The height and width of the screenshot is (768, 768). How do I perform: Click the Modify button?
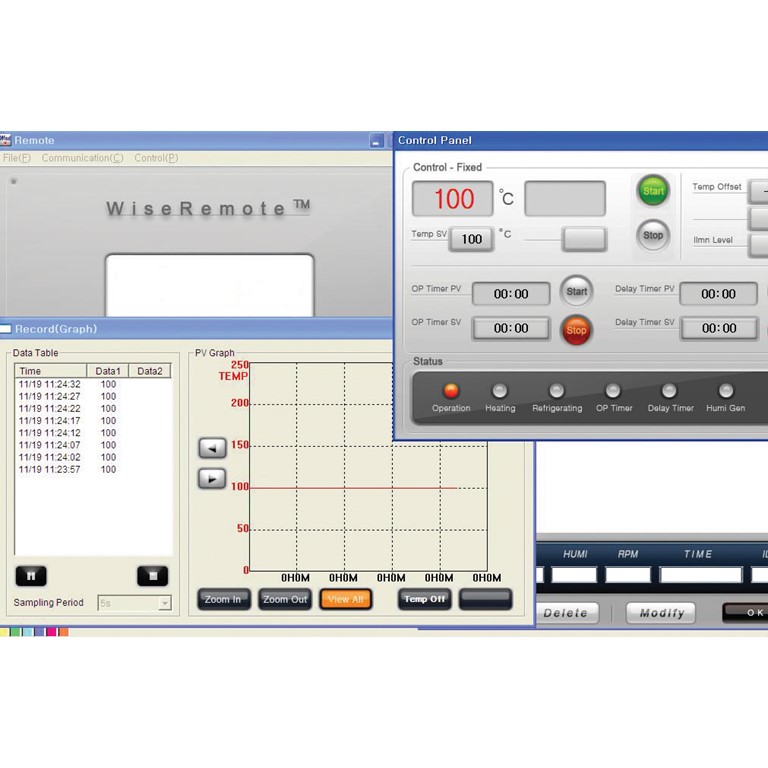tap(661, 613)
